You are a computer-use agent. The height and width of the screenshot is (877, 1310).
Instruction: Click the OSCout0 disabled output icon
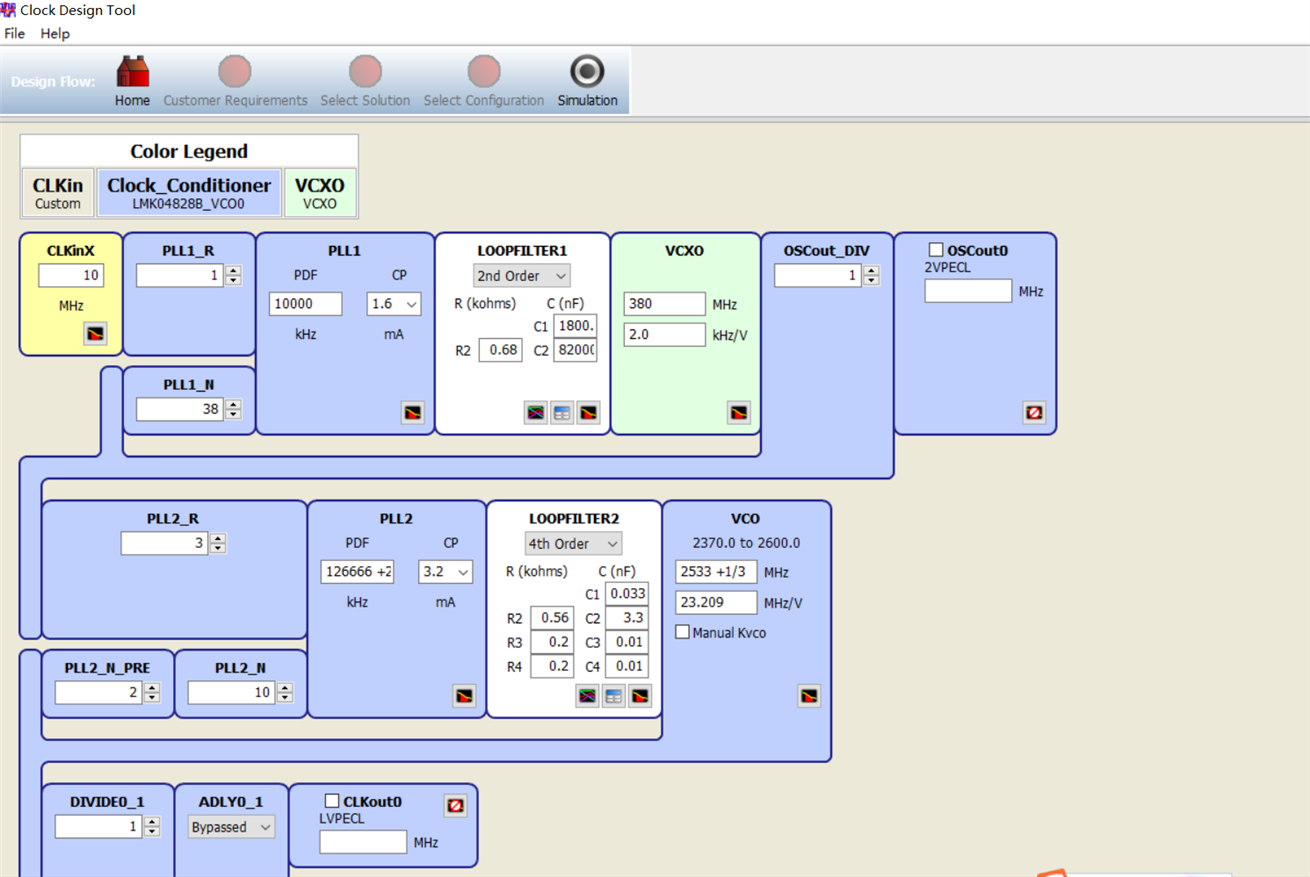coord(1034,412)
